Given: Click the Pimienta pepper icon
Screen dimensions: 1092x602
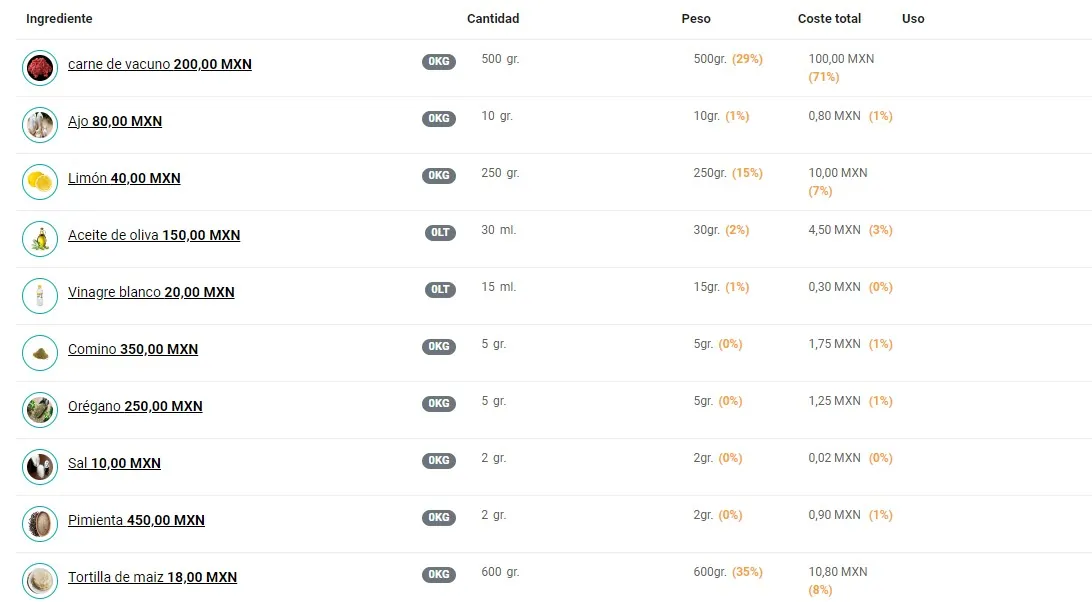Looking at the screenshot, I should [40, 525].
